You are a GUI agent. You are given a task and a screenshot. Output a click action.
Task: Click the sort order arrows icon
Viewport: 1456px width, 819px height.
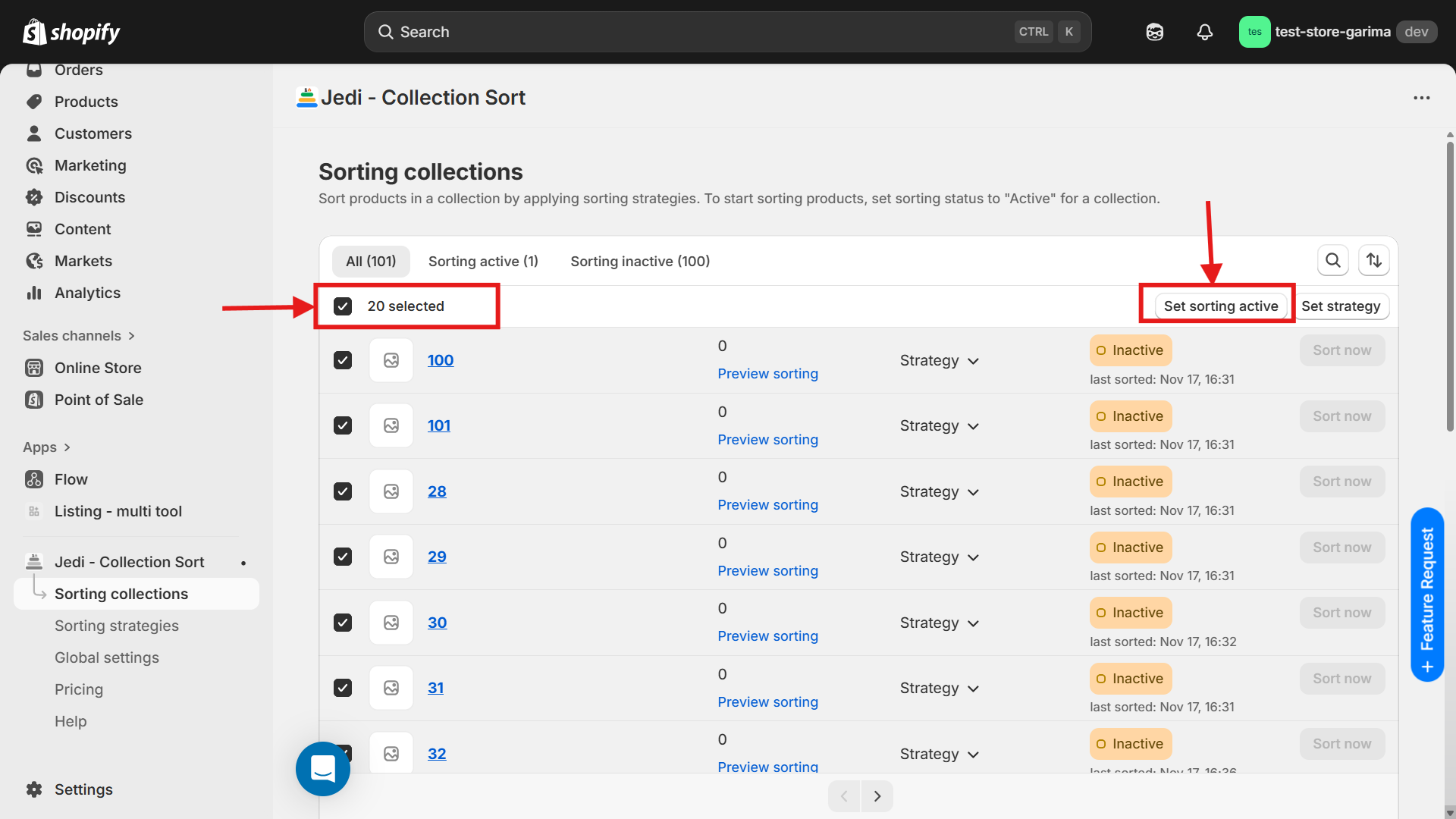pos(1373,261)
